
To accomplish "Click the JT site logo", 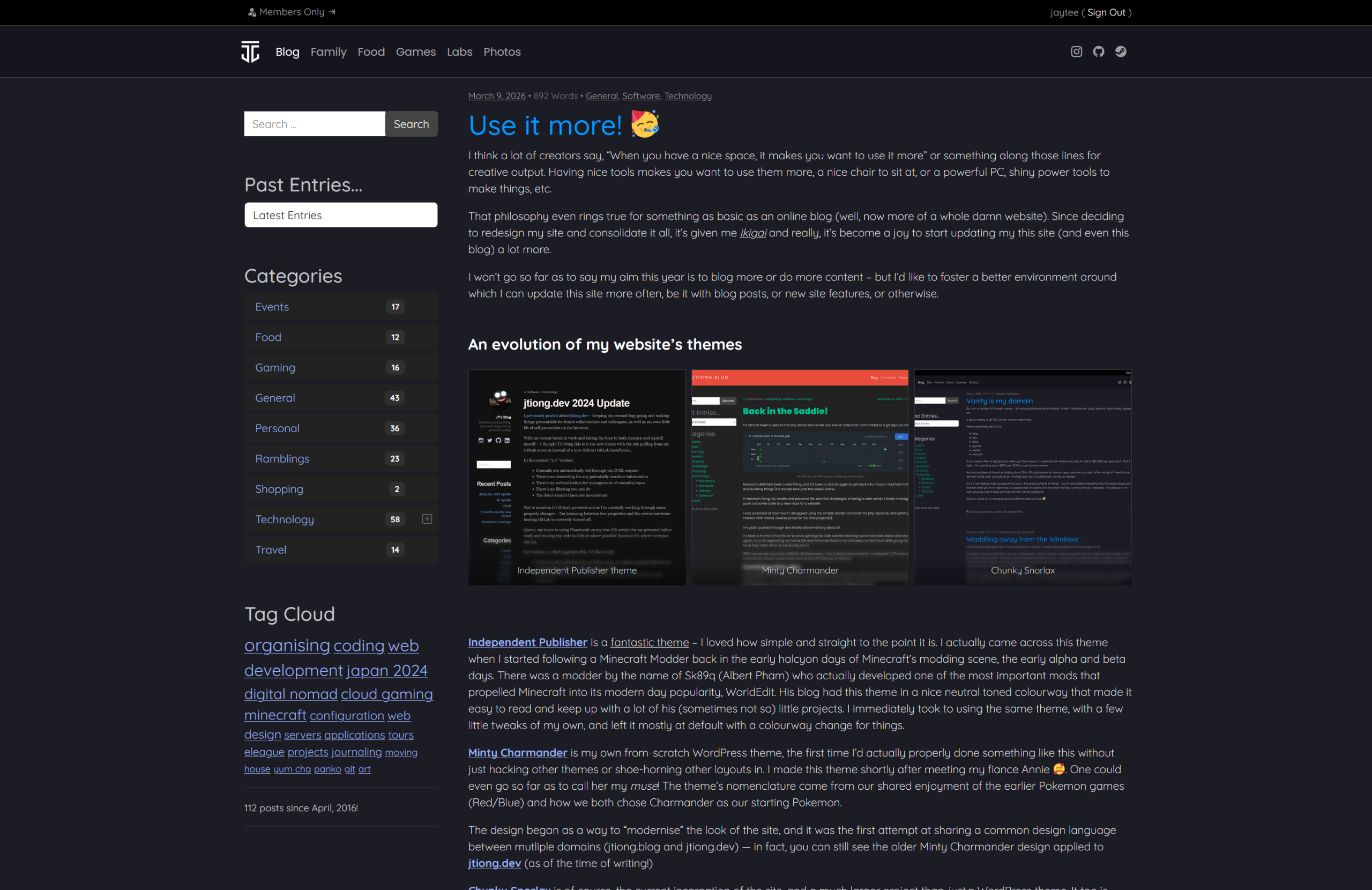I will pyautogui.click(x=250, y=52).
